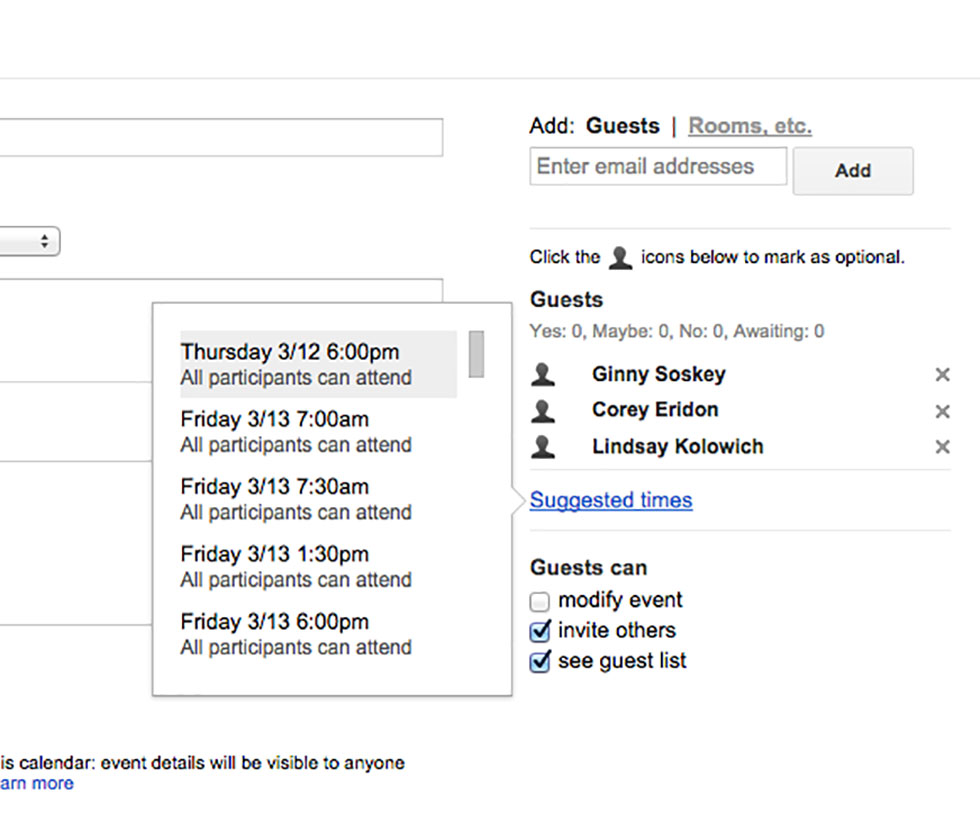This screenshot has width=980, height=840.
Task: Remove Ginny Soskey with the X icon
Action: click(941, 375)
